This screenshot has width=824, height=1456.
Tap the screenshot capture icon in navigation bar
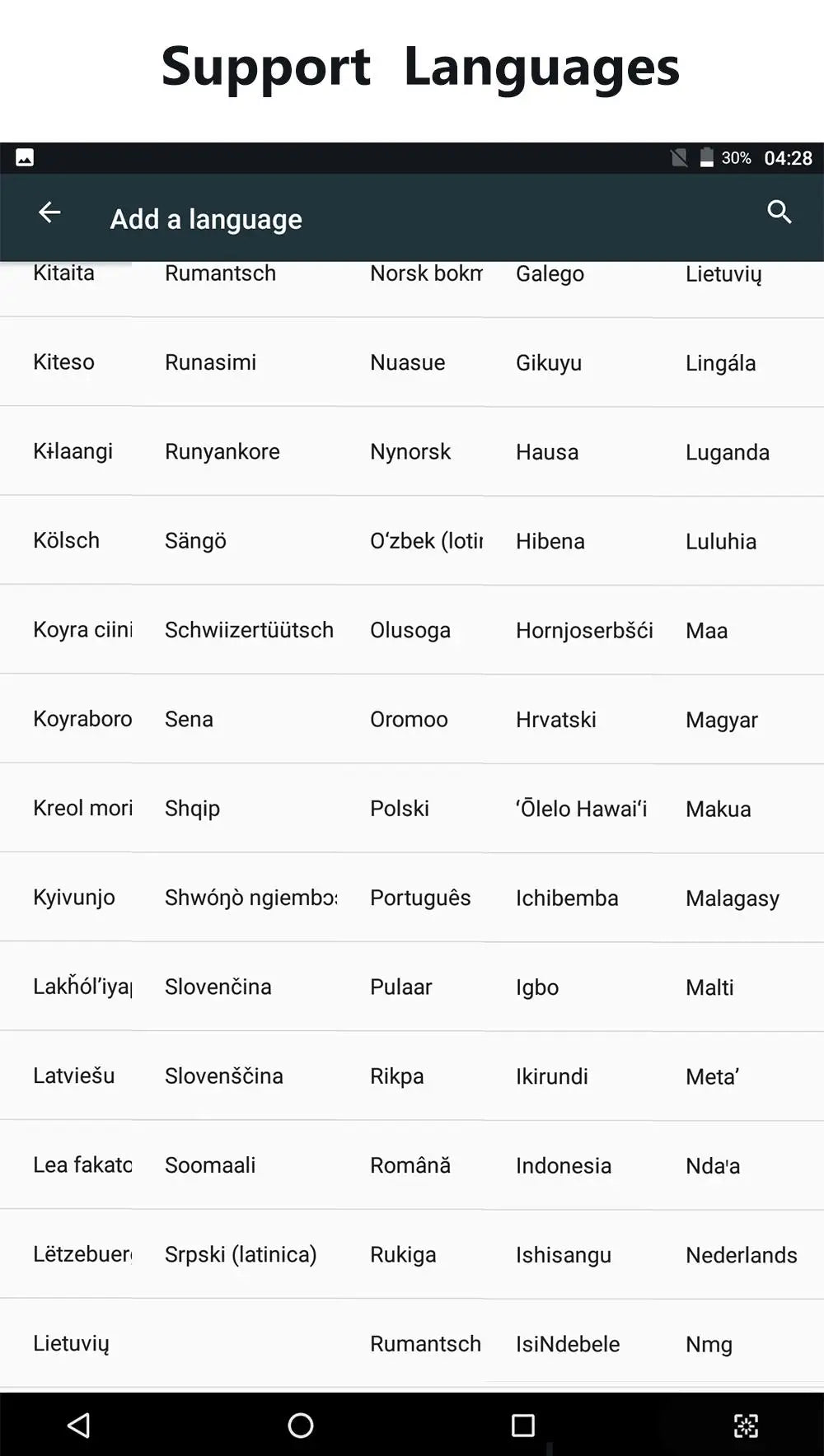coord(746,1426)
